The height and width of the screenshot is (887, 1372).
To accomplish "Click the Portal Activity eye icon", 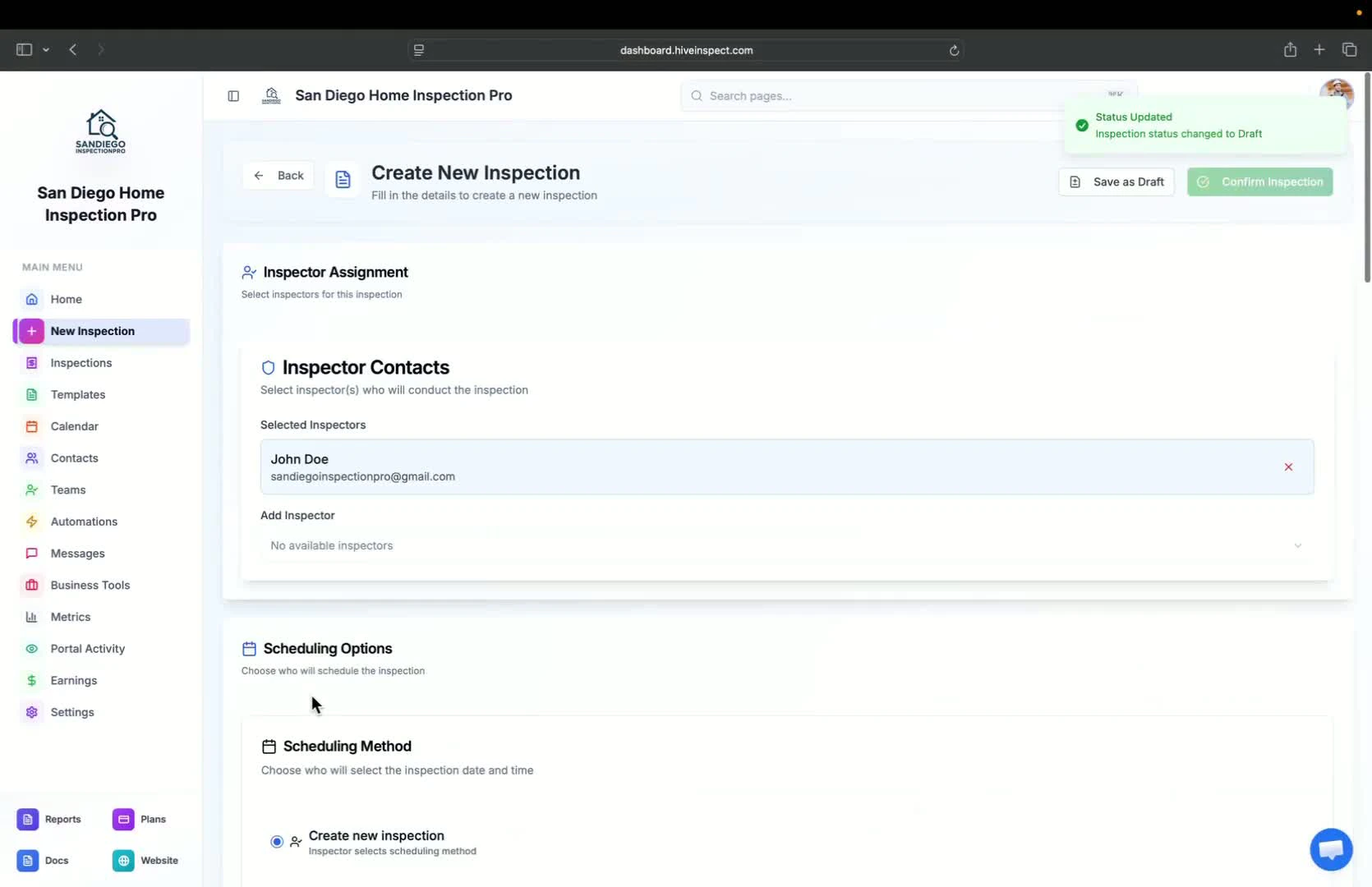I will coord(32,649).
